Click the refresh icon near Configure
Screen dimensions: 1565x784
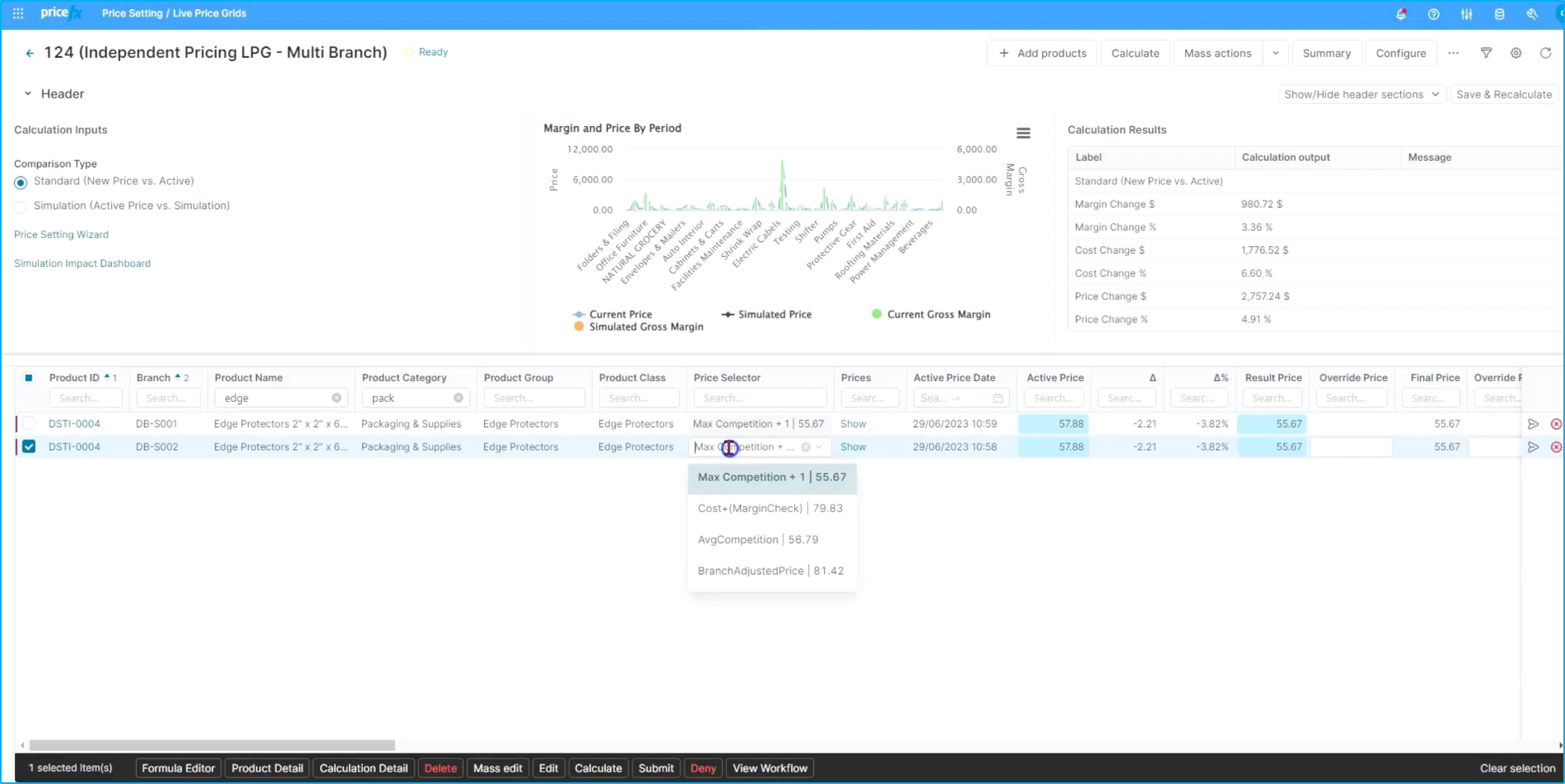click(x=1545, y=53)
